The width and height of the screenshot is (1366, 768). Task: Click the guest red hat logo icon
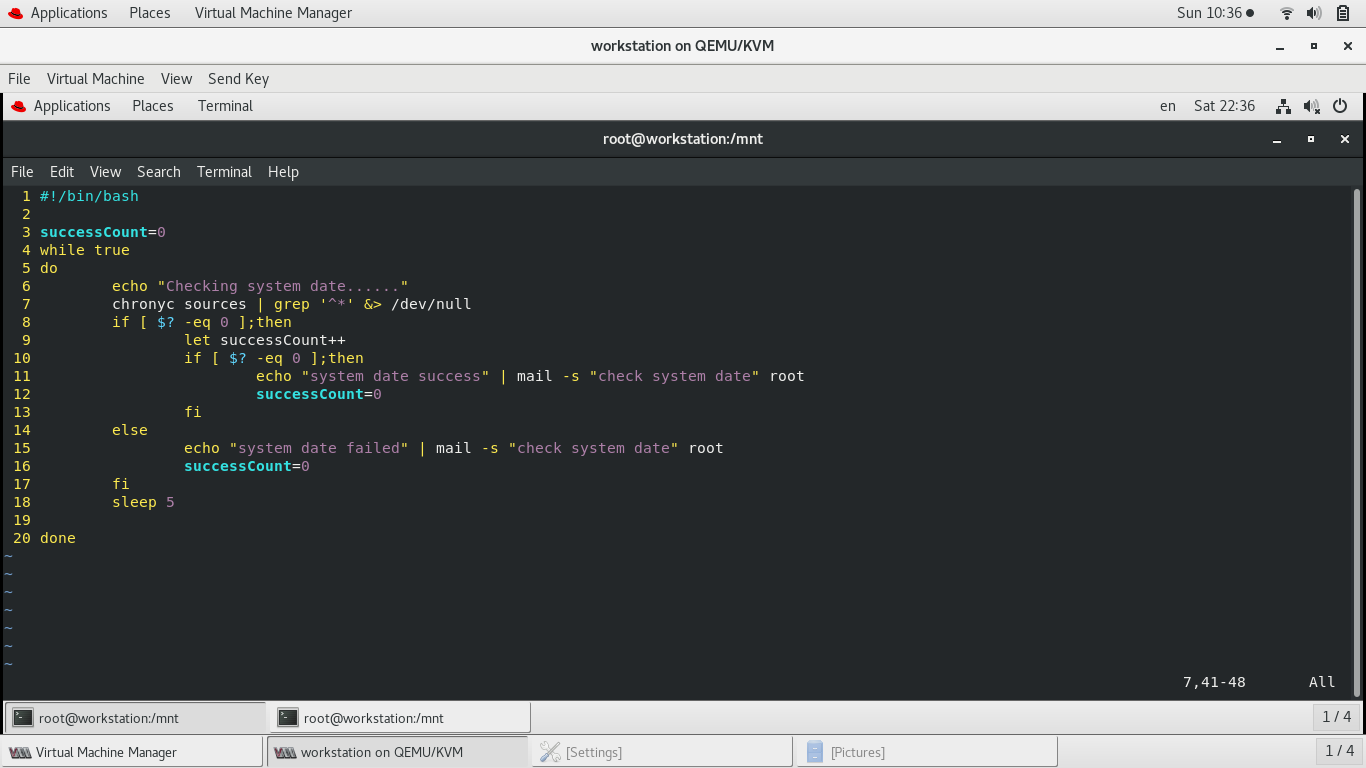[x=18, y=106]
